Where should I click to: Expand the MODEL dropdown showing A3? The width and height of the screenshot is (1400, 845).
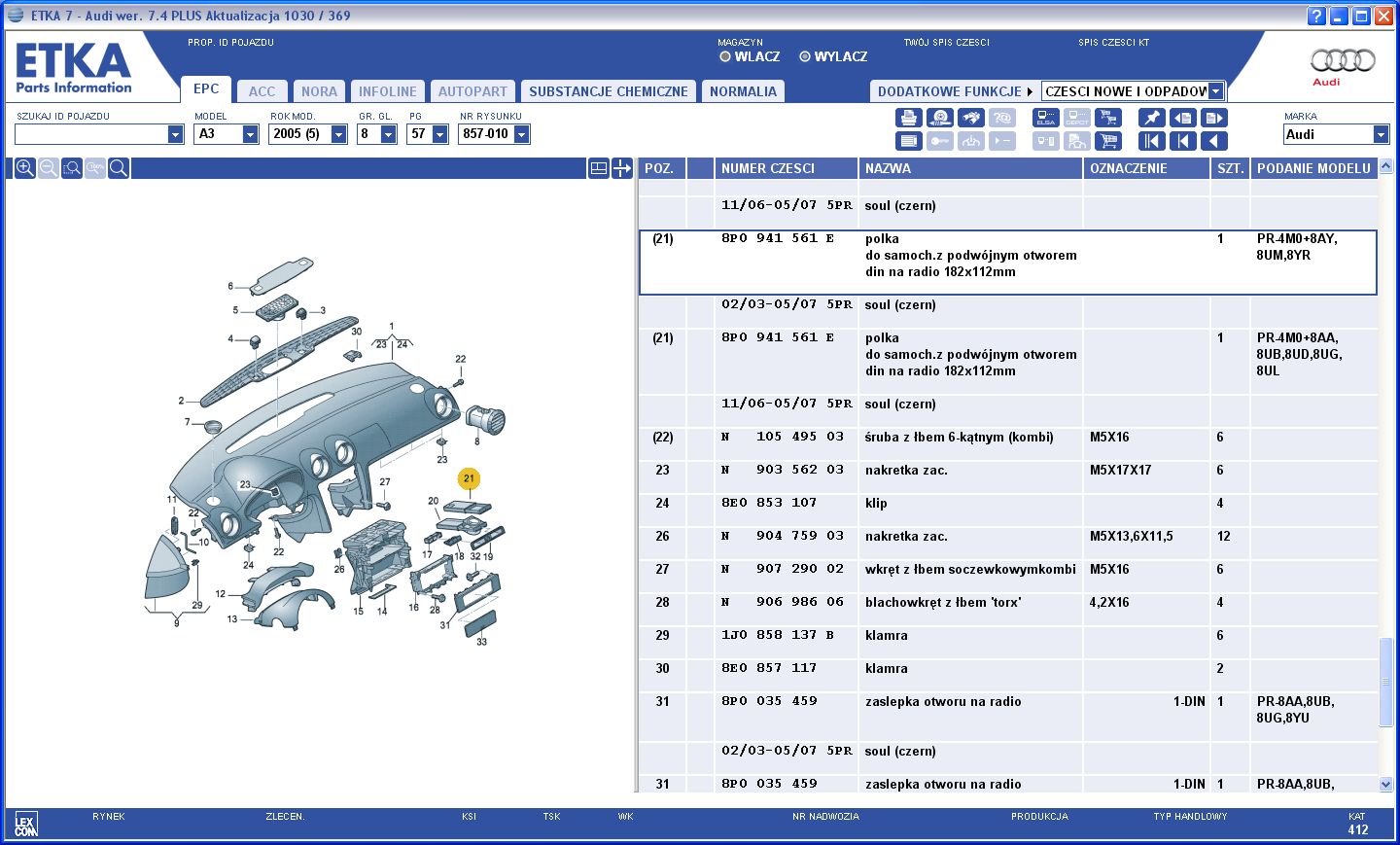coord(250,134)
